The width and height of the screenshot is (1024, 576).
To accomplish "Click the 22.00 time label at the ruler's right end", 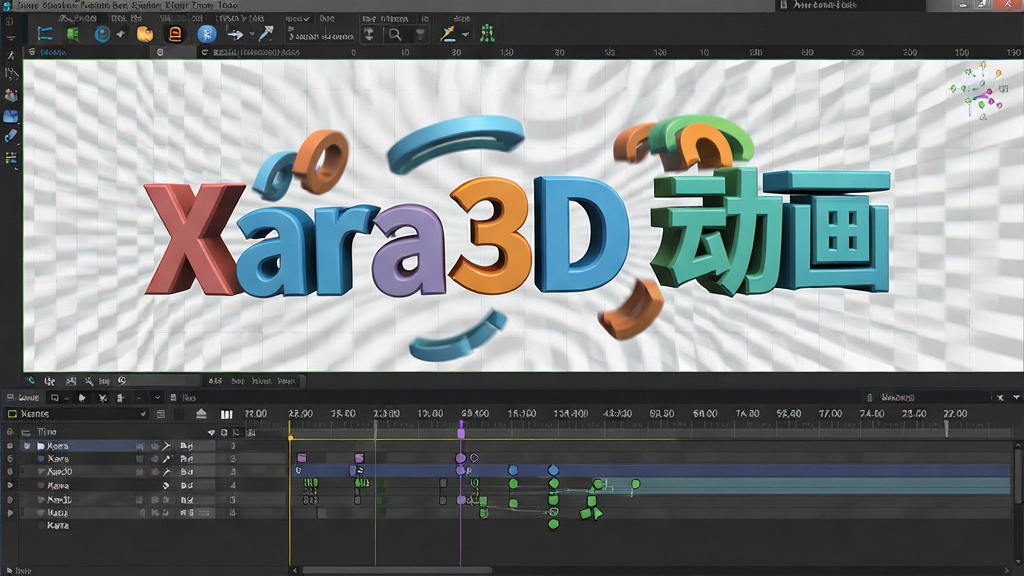I will pos(955,414).
